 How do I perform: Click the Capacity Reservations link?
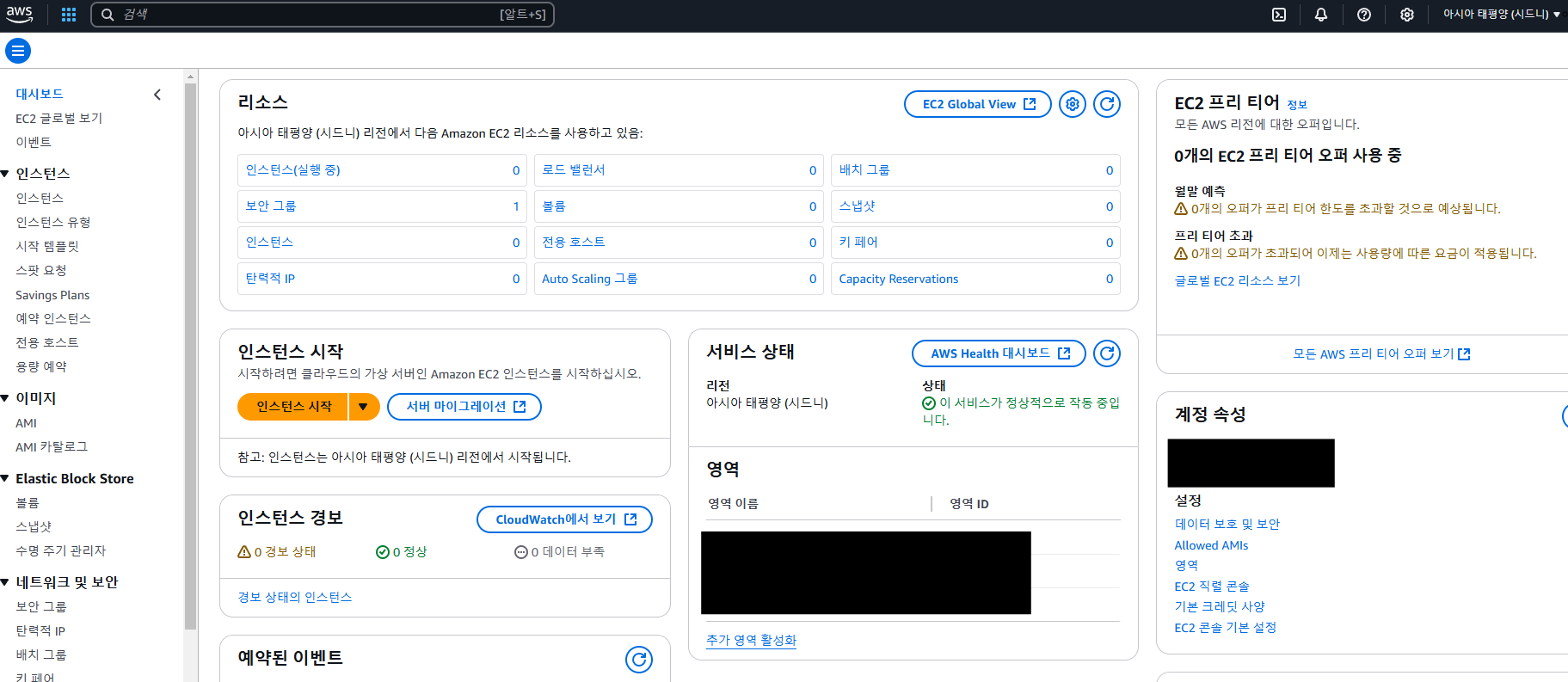tap(899, 279)
